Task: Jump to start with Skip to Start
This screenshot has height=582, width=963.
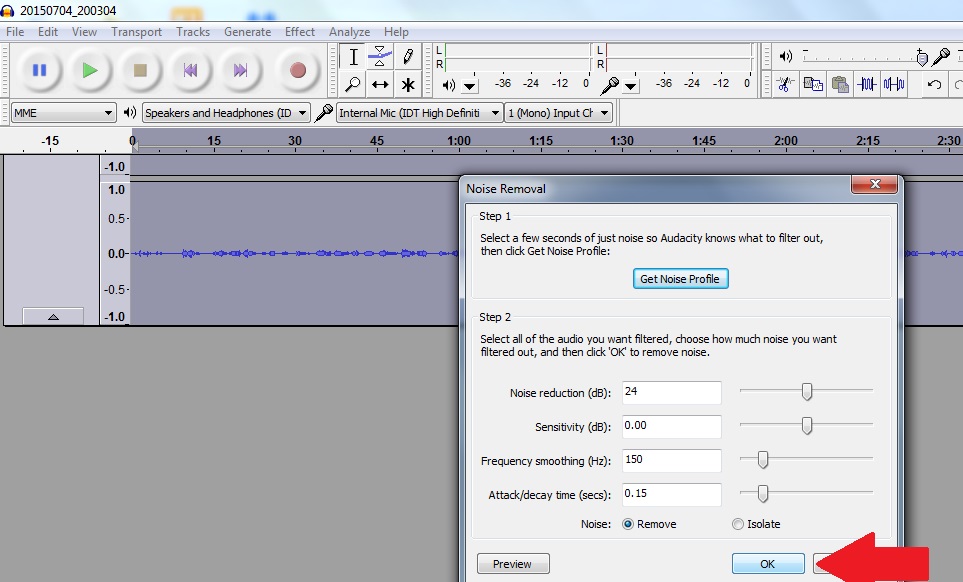Action: pos(190,71)
